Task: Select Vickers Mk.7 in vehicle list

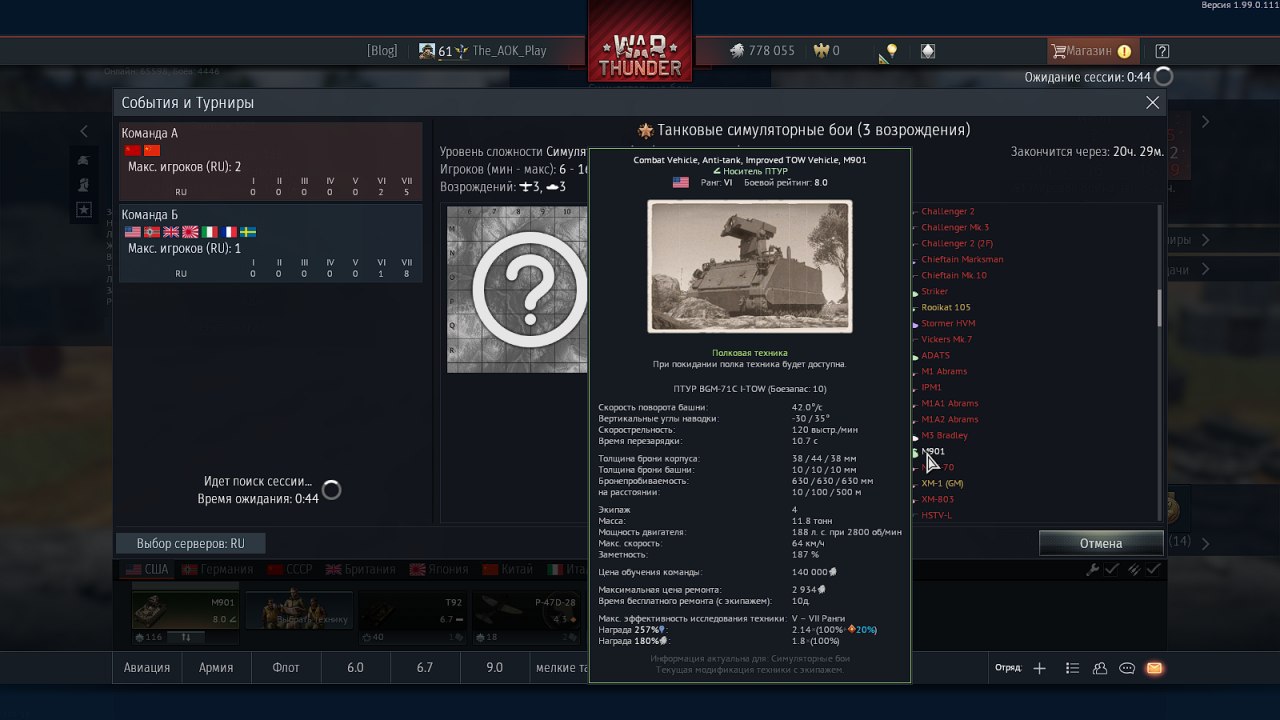Action: [946, 339]
